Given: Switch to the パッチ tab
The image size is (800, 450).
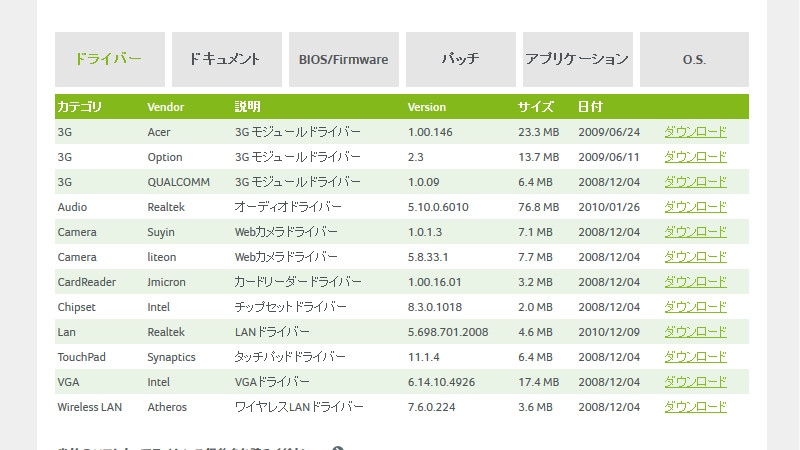Looking at the screenshot, I should (461, 59).
